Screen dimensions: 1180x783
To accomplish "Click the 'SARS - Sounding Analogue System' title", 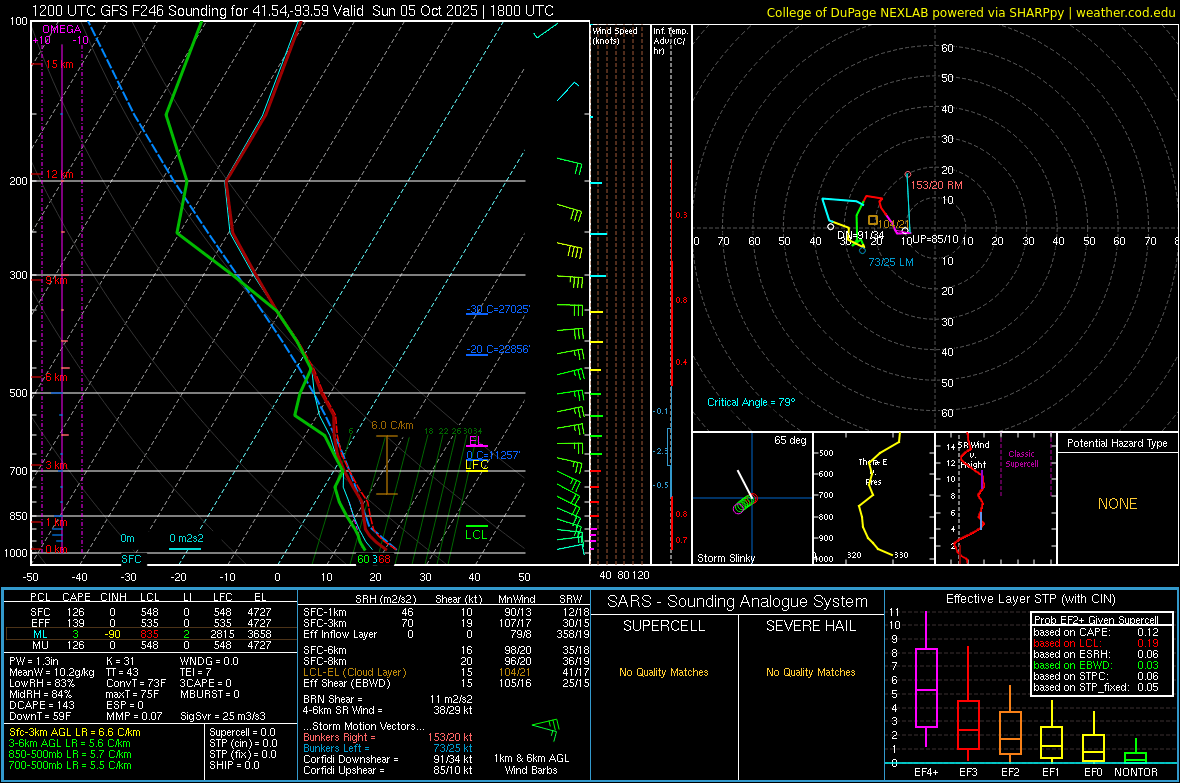I will (738, 602).
